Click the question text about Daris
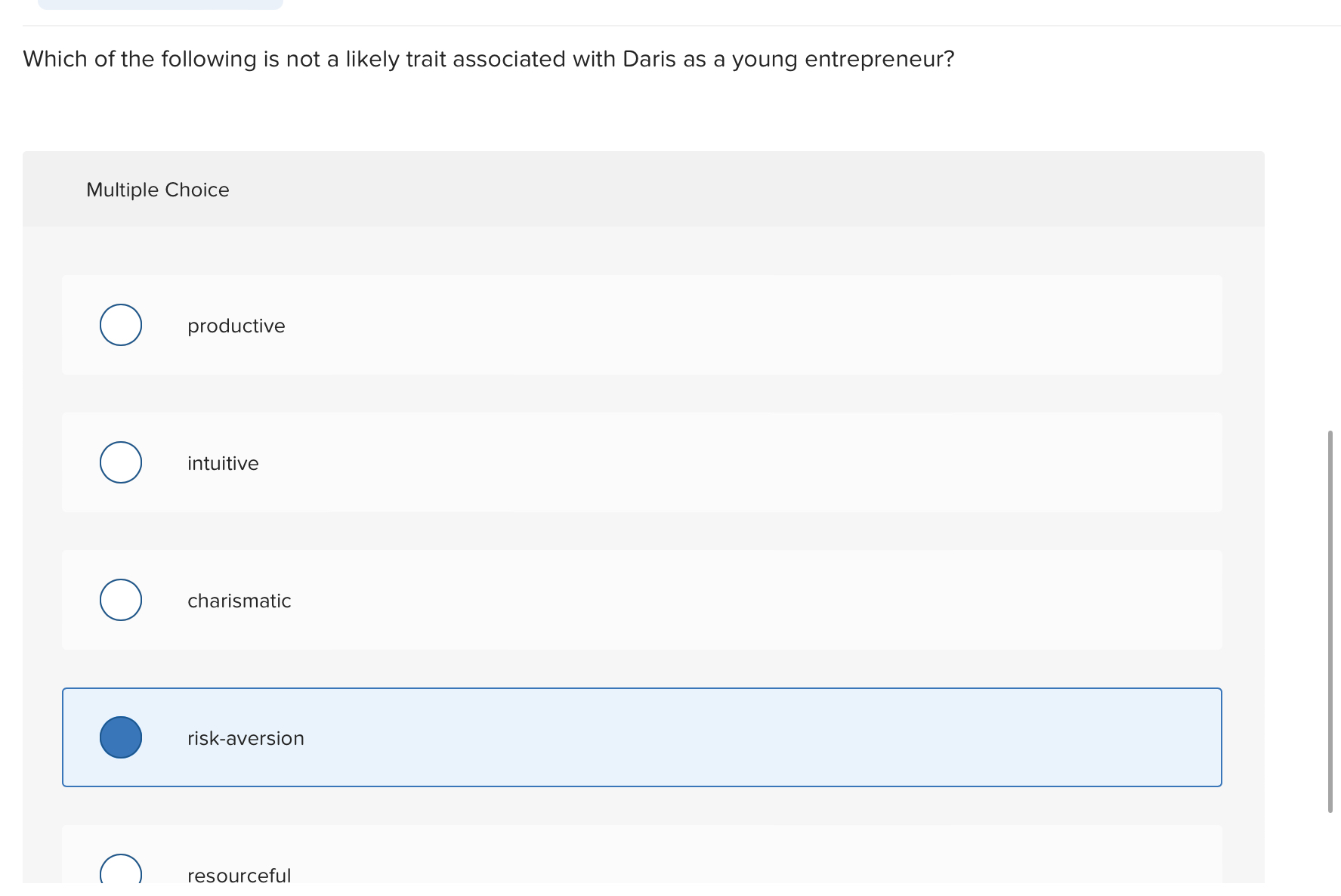 [x=487, y=58]
